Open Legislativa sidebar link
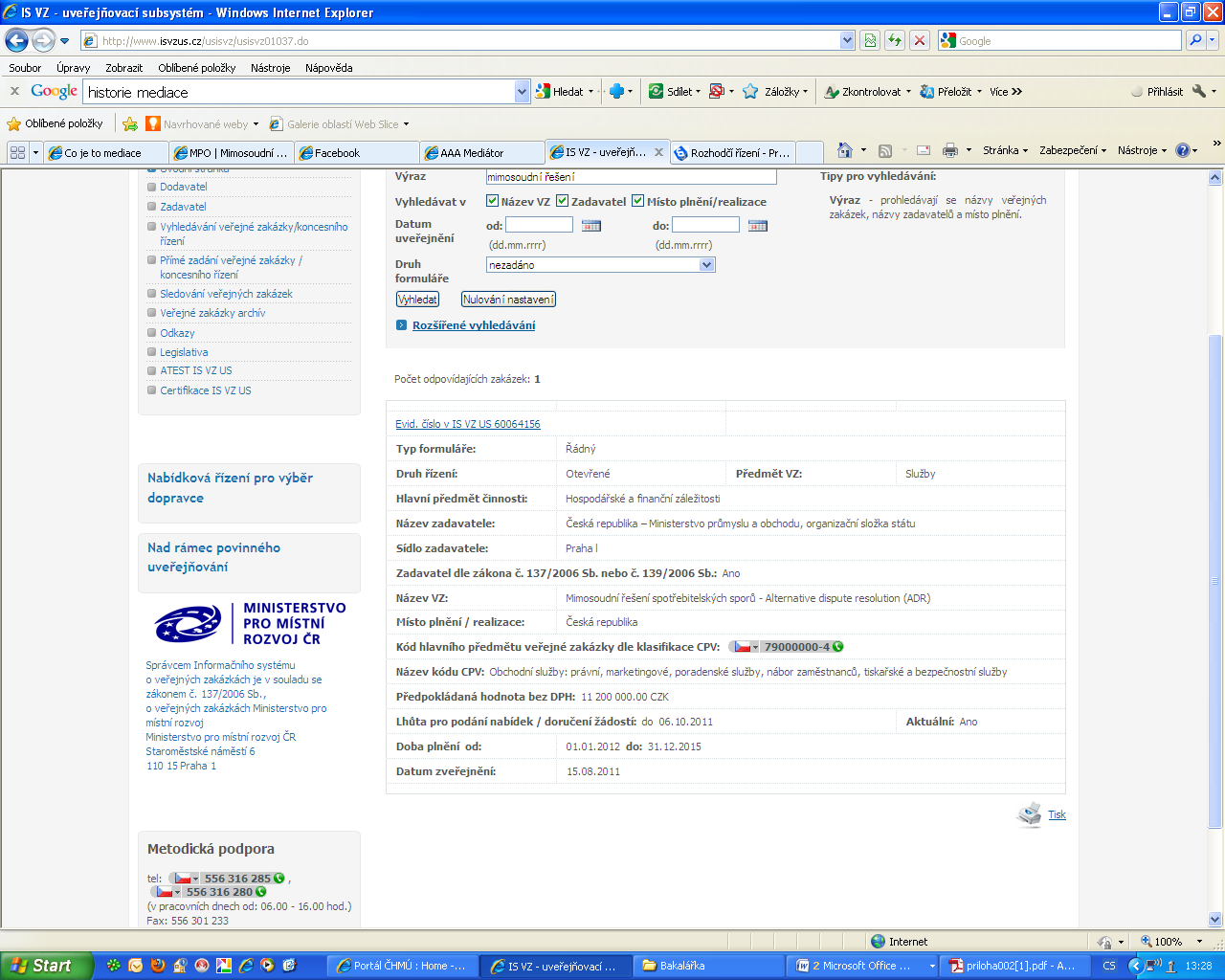The width and height of the screenshot is (1225, 980). 184,352
